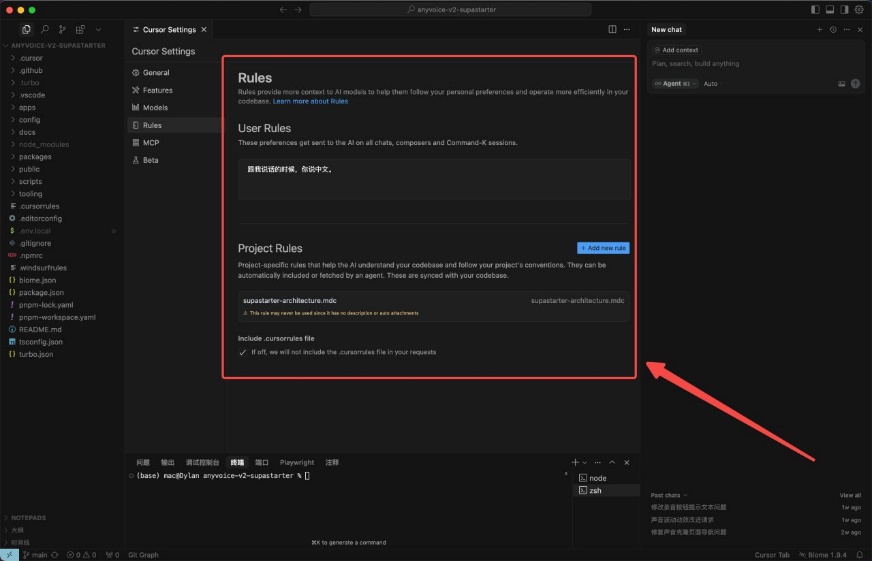Click the Add new rule button
The image size is (872, 561).
[x=603, y=248]
